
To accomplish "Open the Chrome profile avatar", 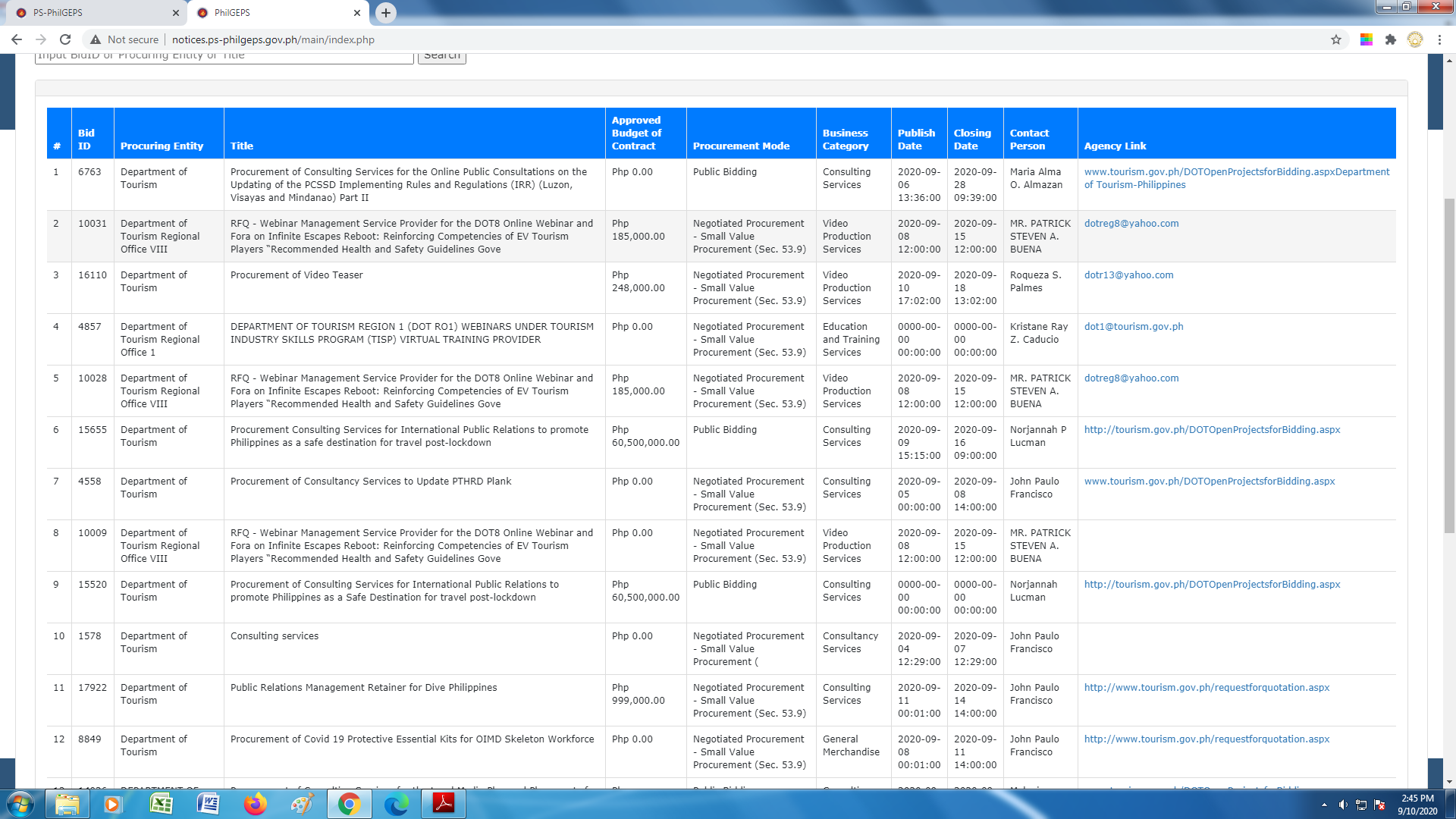I will 1415,39.
